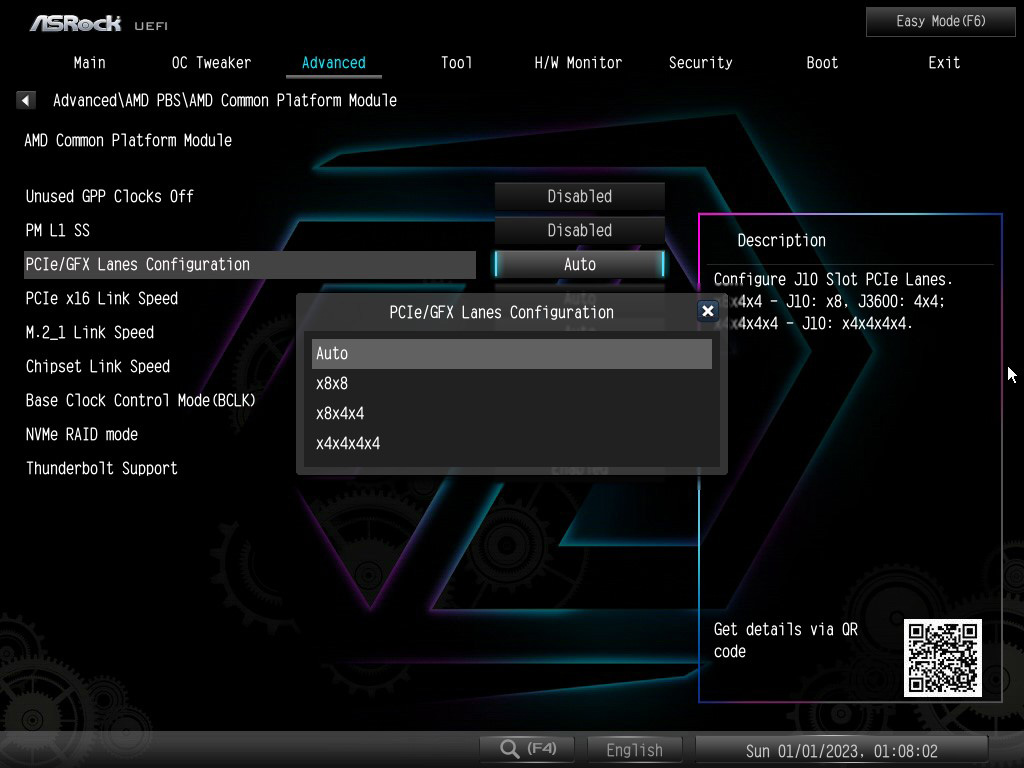Select the Thunderbolt Support setting
The image size is (1024, 768).
[x=101, y=468]
